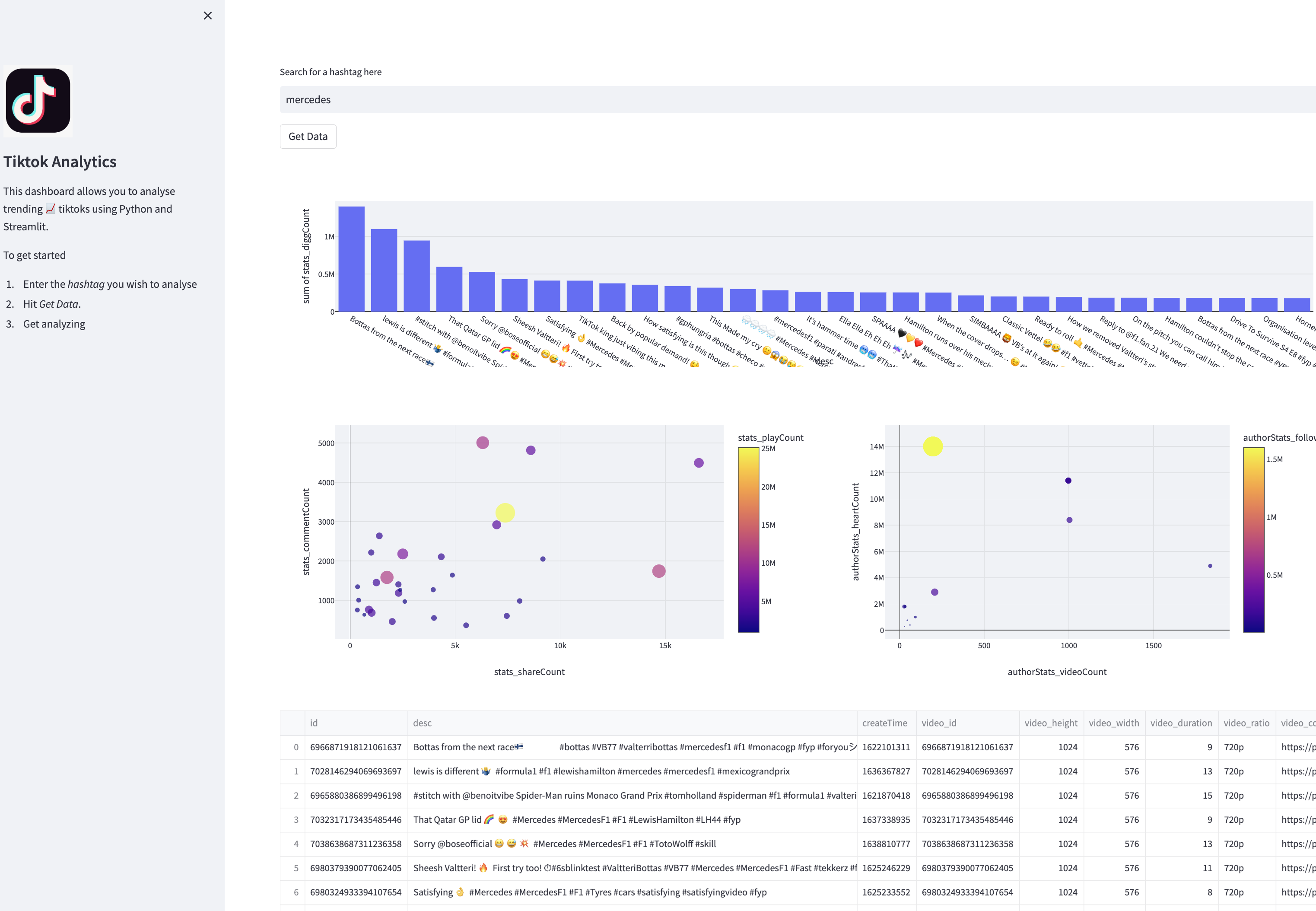Click video_id cell 6980379390077062405

click(968, 868)
